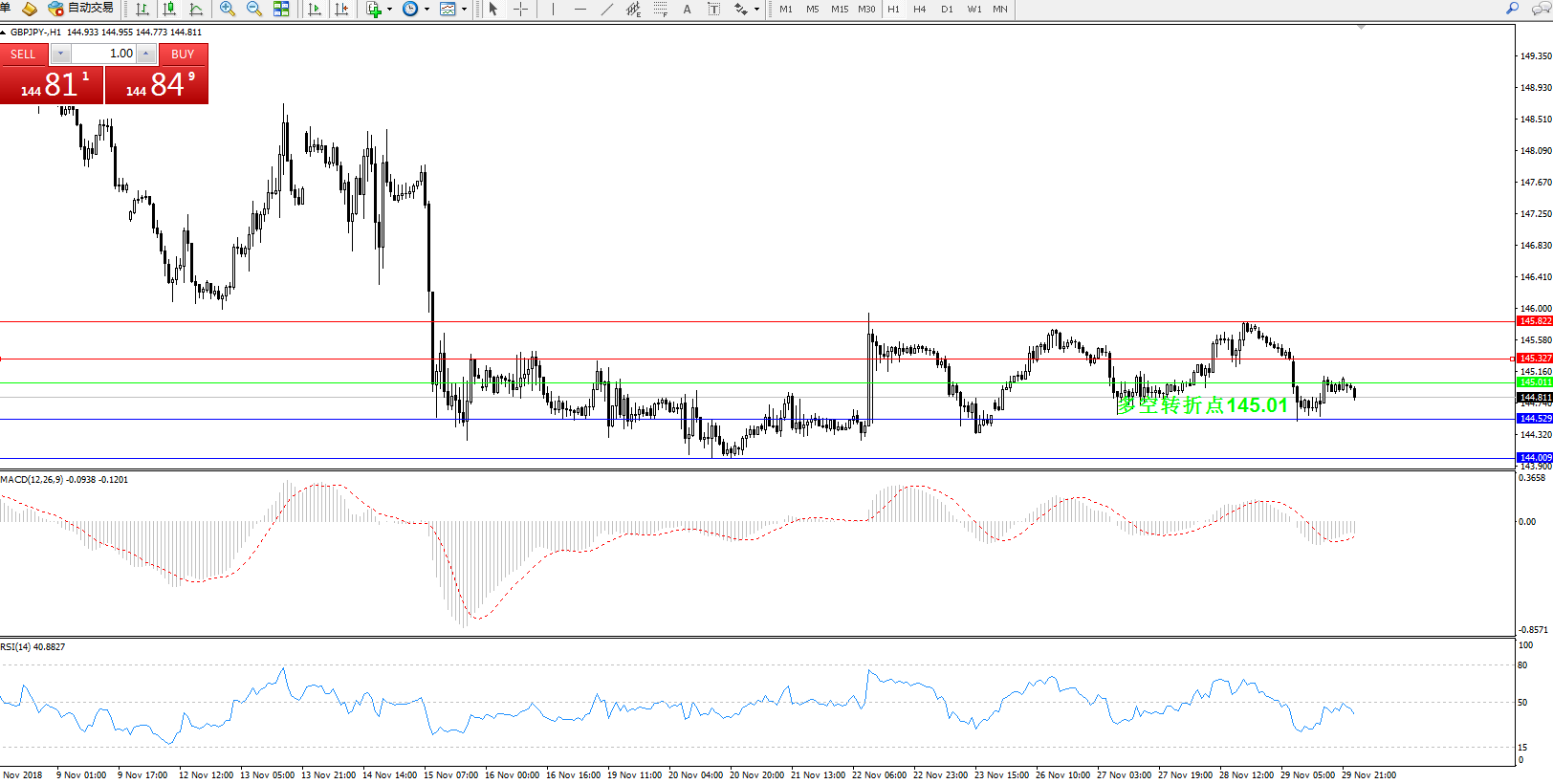This screenshot has height=784, width=1553.
Task: Expand the templates dropdown arrow
Action: coord(465,10)
